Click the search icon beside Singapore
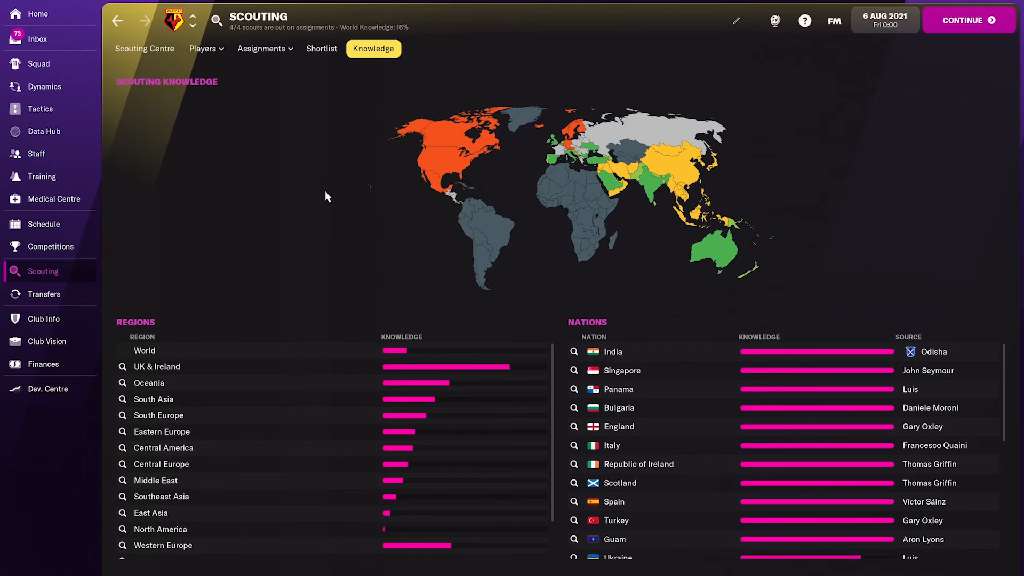The width and height of the screenshot is (1024, 576). click(x=574, y=371)
